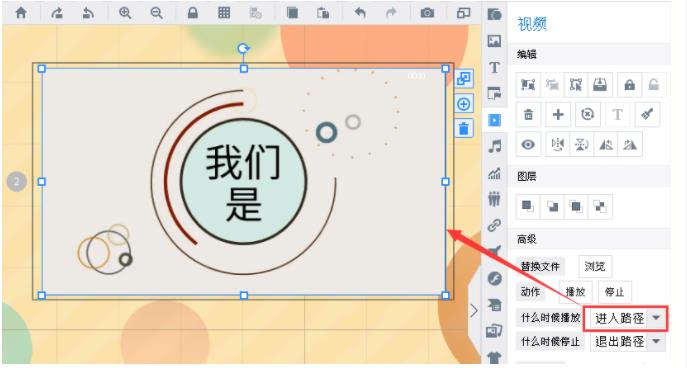Go to the home view icon

[x=21, y=13]
